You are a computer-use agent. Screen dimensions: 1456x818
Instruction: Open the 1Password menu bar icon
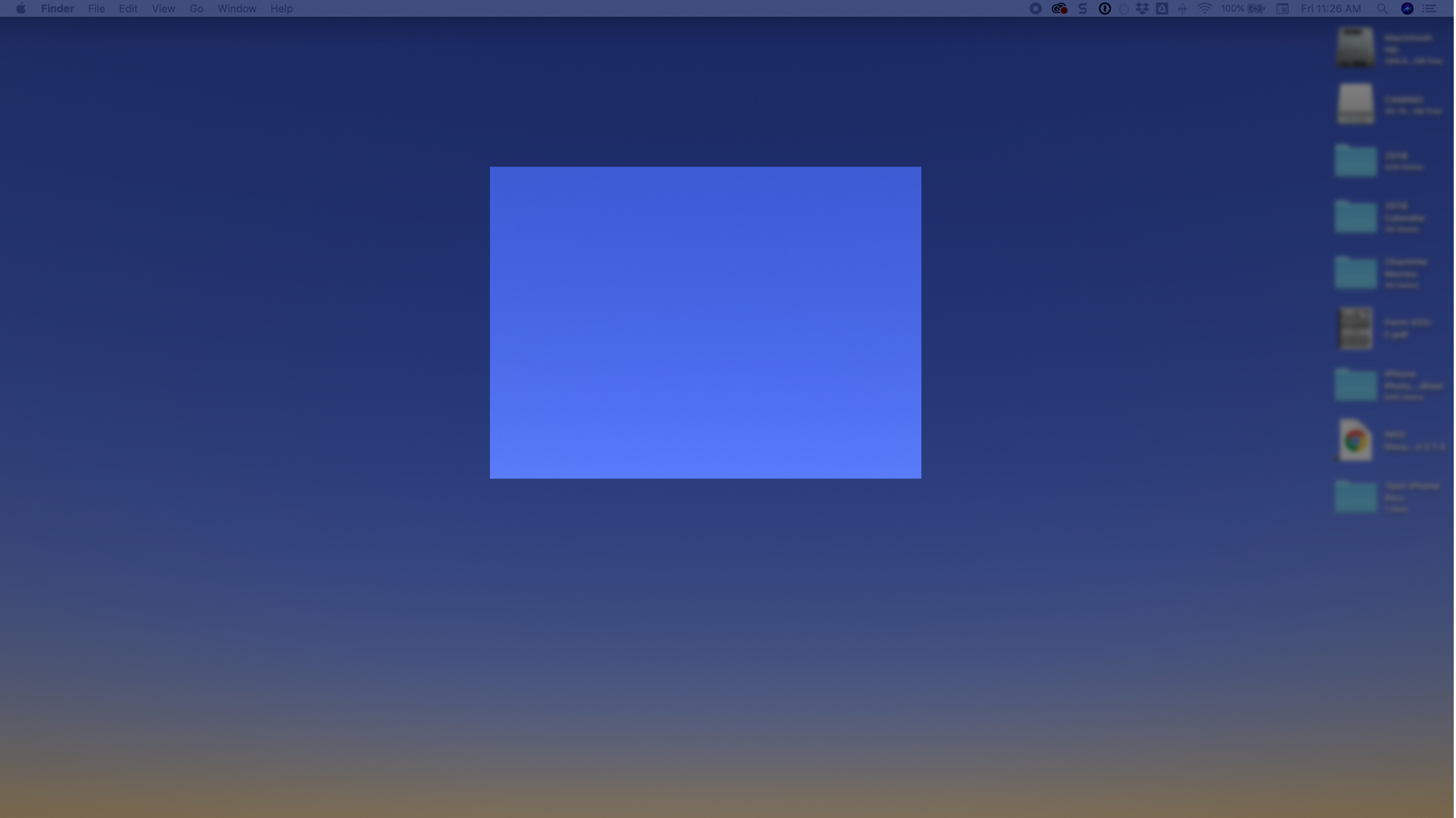tap(1105, 8)
